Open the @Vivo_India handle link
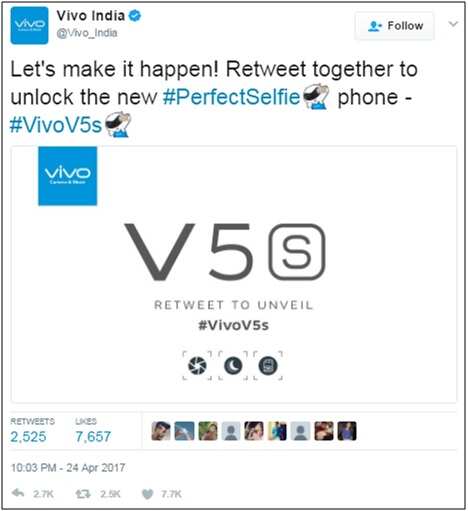 click(87, 33)
